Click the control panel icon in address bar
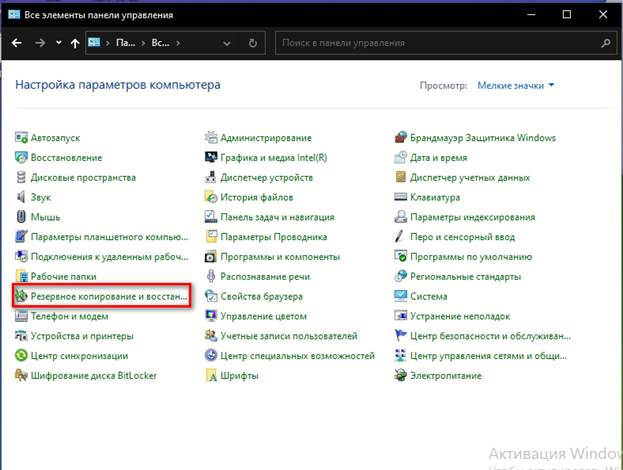623x470 pixels. pos(94,42)
